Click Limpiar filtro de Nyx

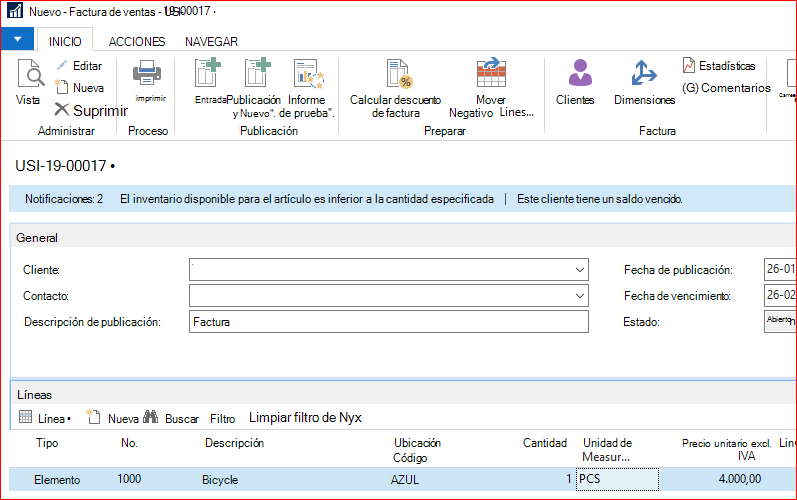(305, 418)
